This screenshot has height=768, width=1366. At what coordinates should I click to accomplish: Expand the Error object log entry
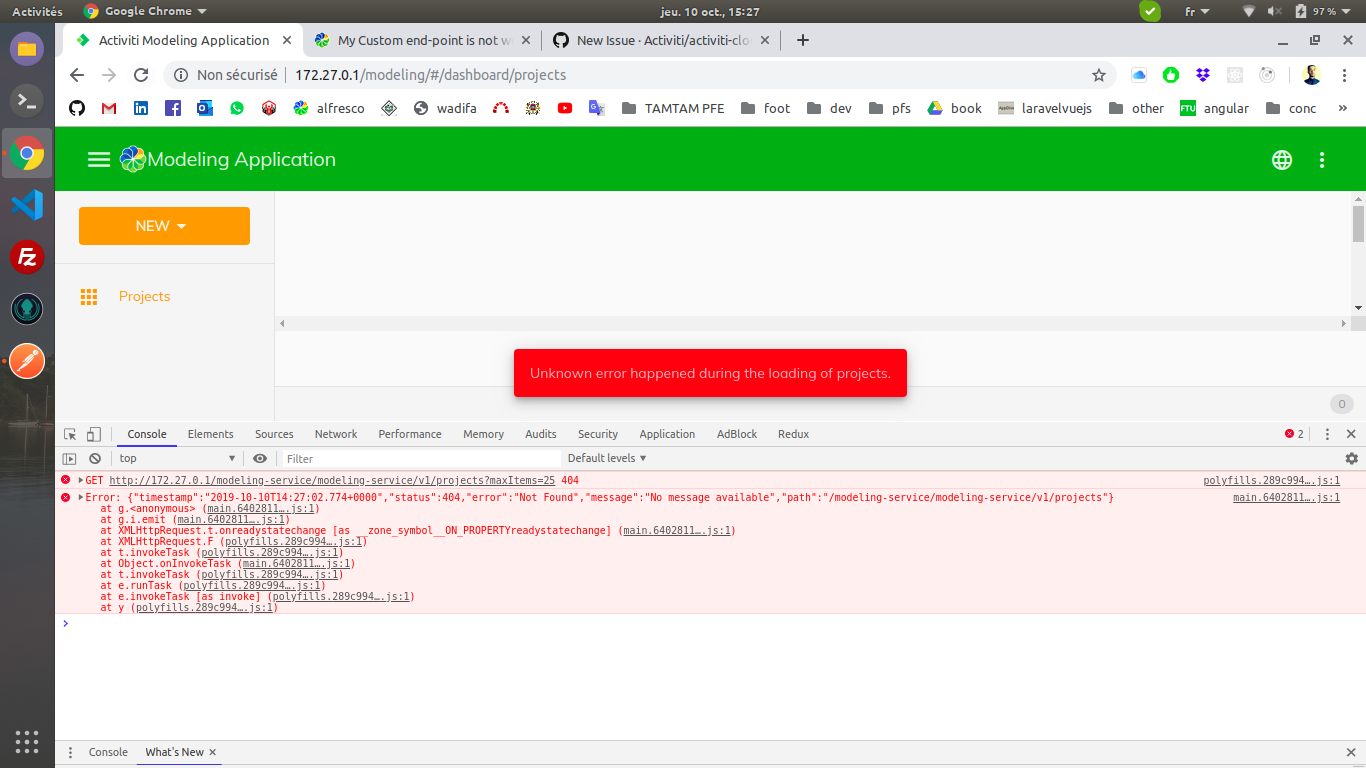81,497
